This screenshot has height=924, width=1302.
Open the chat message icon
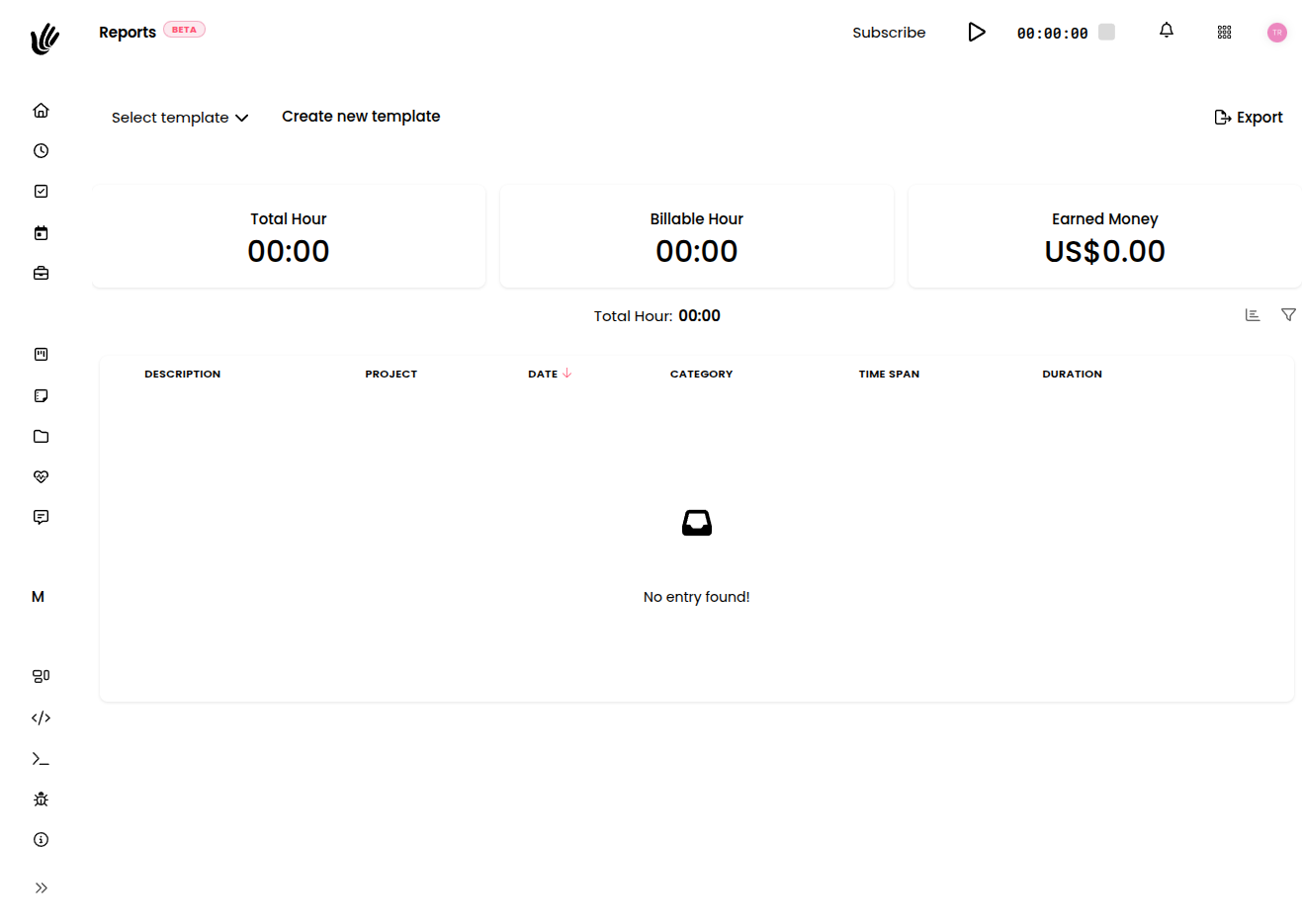coord(41,517)
